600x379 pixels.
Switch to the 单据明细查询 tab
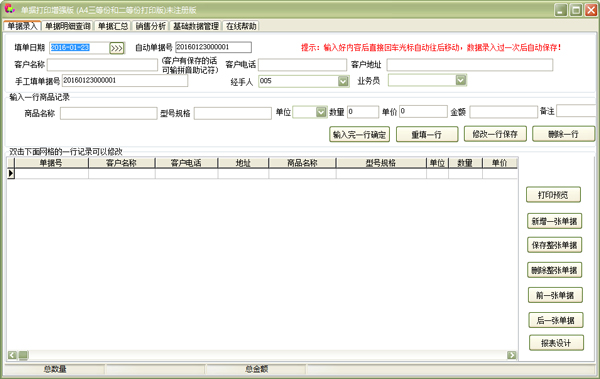point(68,26)
